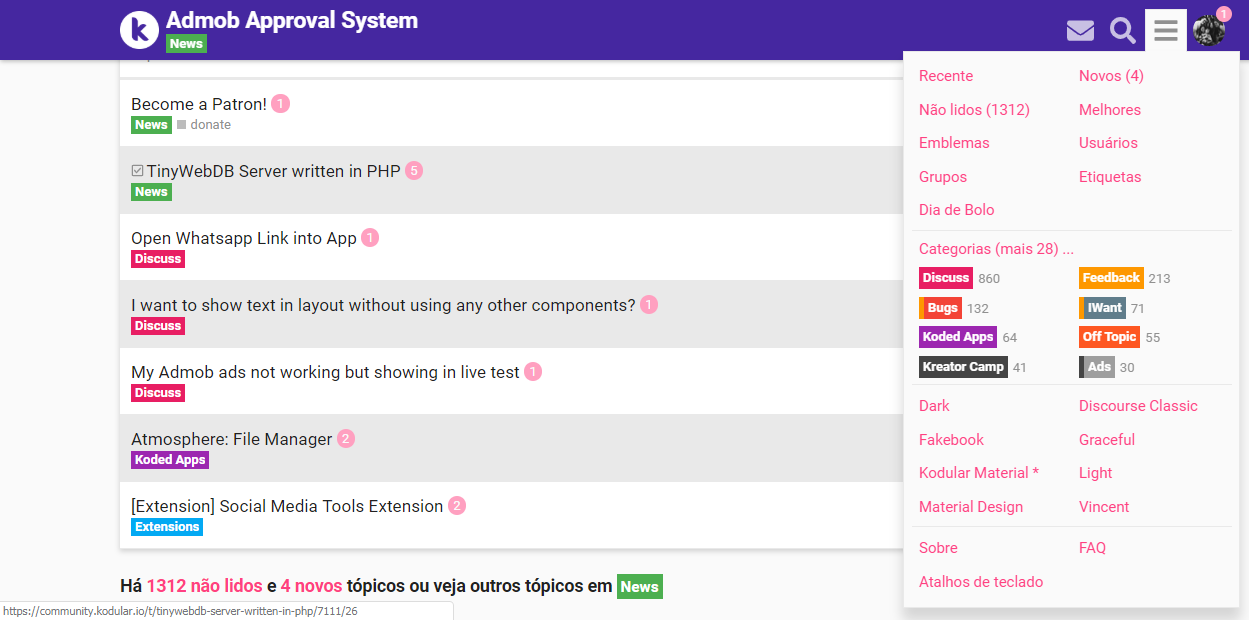
Task: Select Discuss category in menu
Action: pyautogui.click(x=946, y=278)
